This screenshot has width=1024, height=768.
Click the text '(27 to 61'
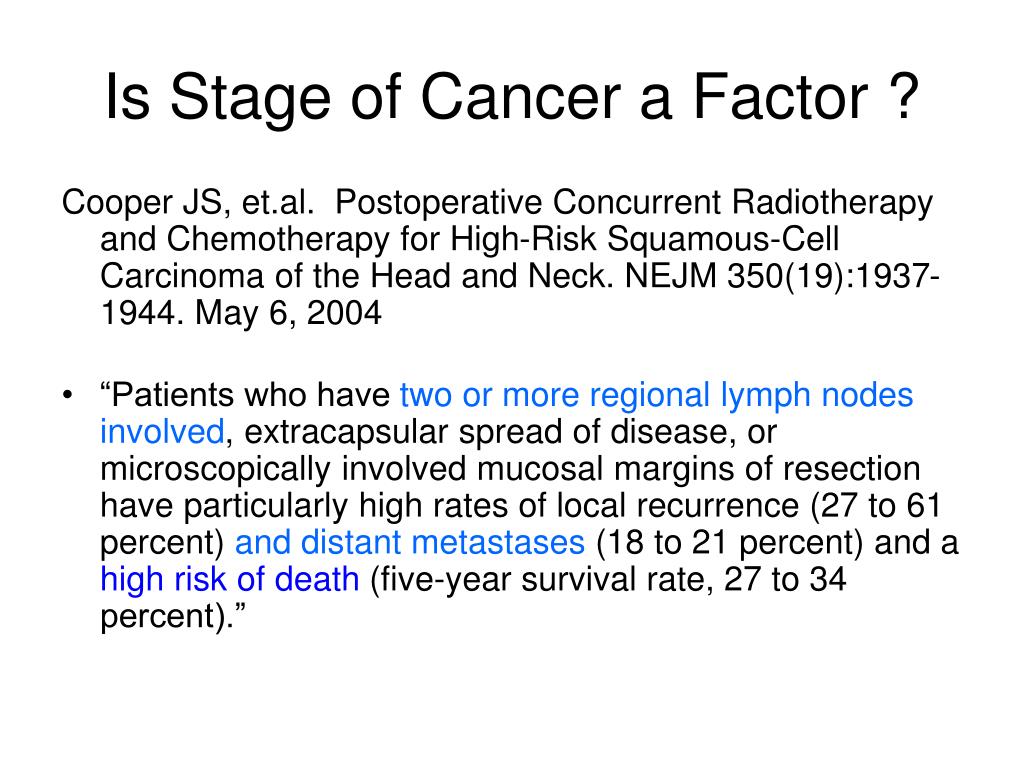click(876, 506)
